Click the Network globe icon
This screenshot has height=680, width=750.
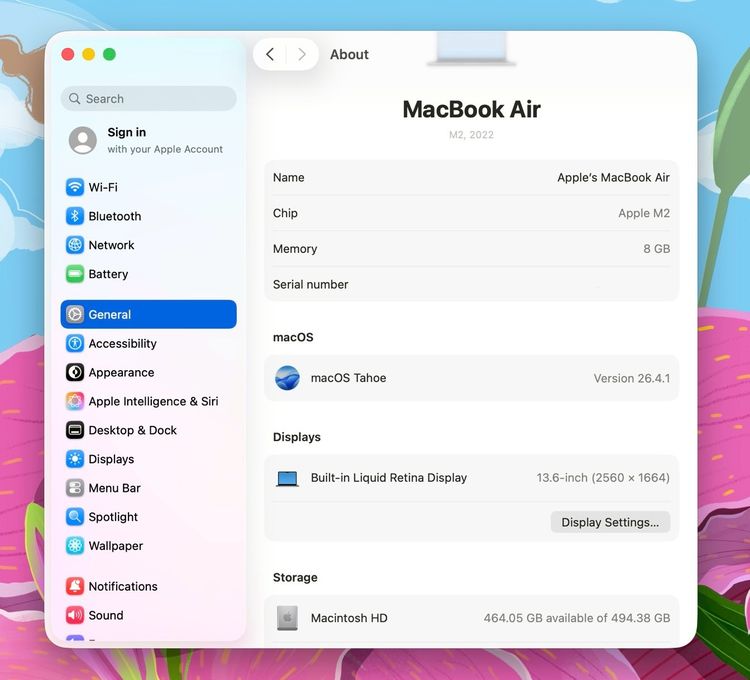click(75, 245)
